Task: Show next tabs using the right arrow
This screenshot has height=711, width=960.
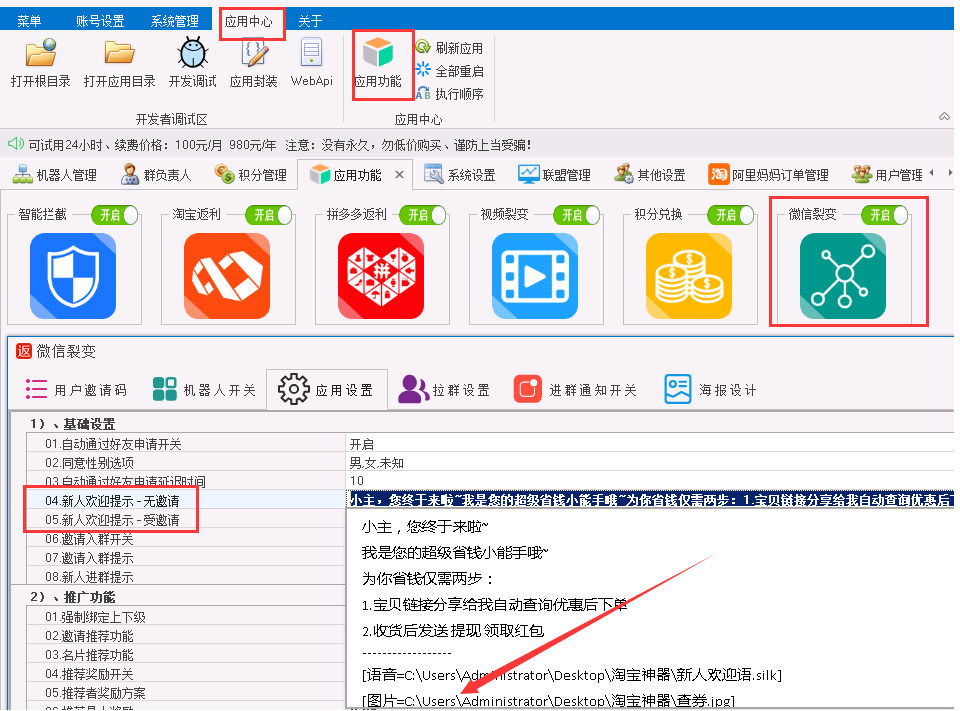Action: click(x=950, y=173)
